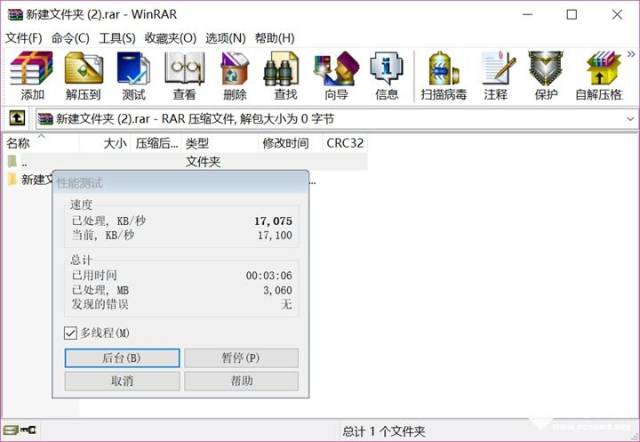Launch the 向导 (Wizard) icon
The width and height of the screenshot is (640, 442).
pyautogui.click(x=336, y=68)
